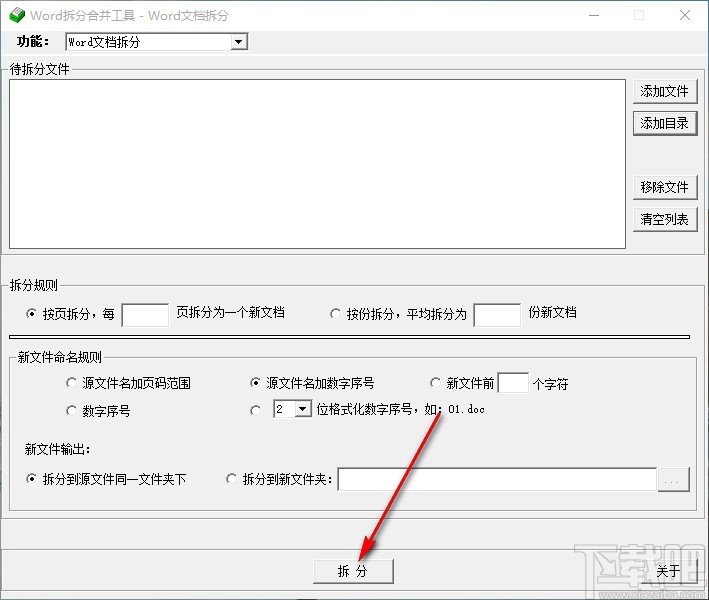The width and height of the screenshot is (709, 600).
Task: Focus the pages-per-document input field
Action: pyautogui.click(x=145, y=315)
